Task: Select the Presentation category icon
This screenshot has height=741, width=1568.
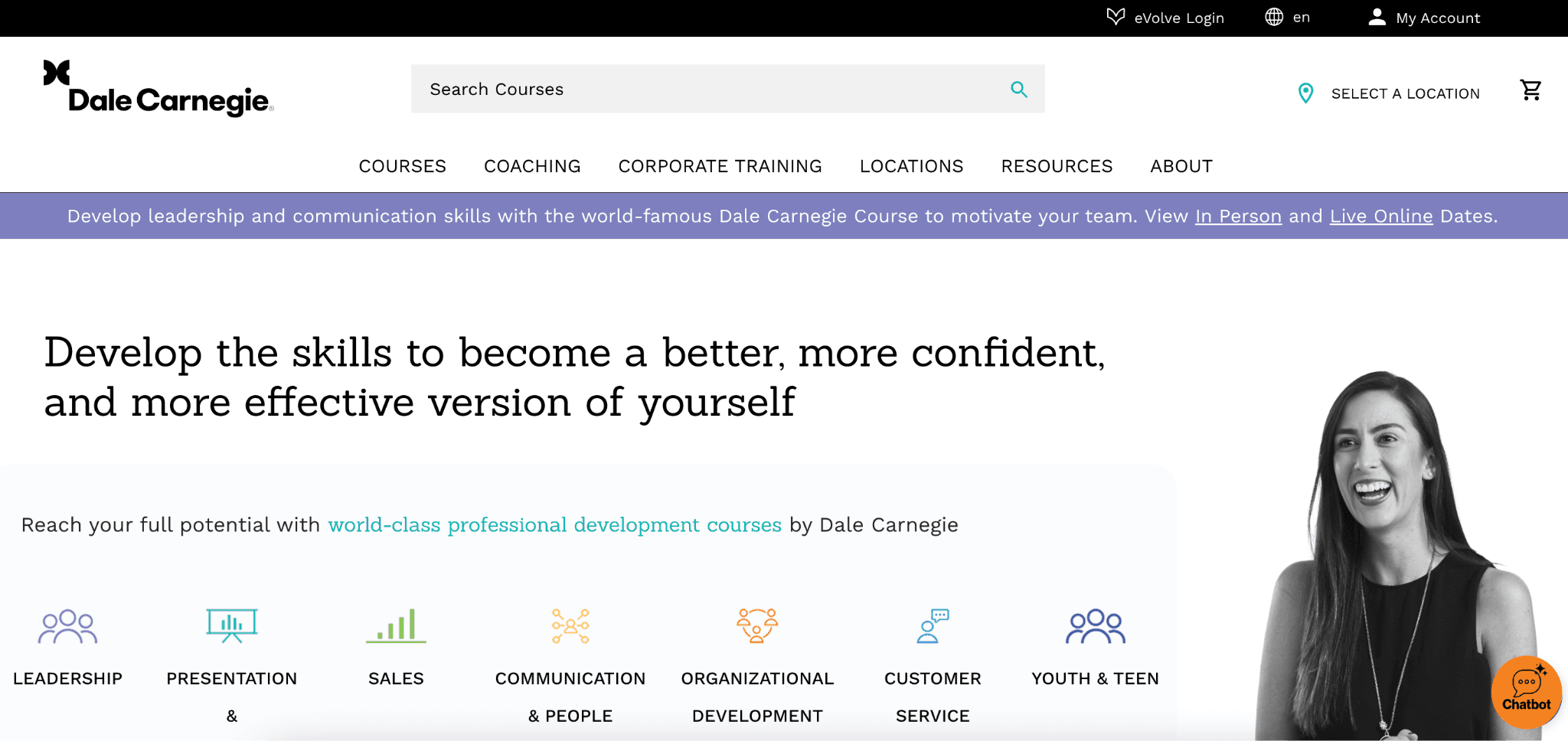Action: 232,624
